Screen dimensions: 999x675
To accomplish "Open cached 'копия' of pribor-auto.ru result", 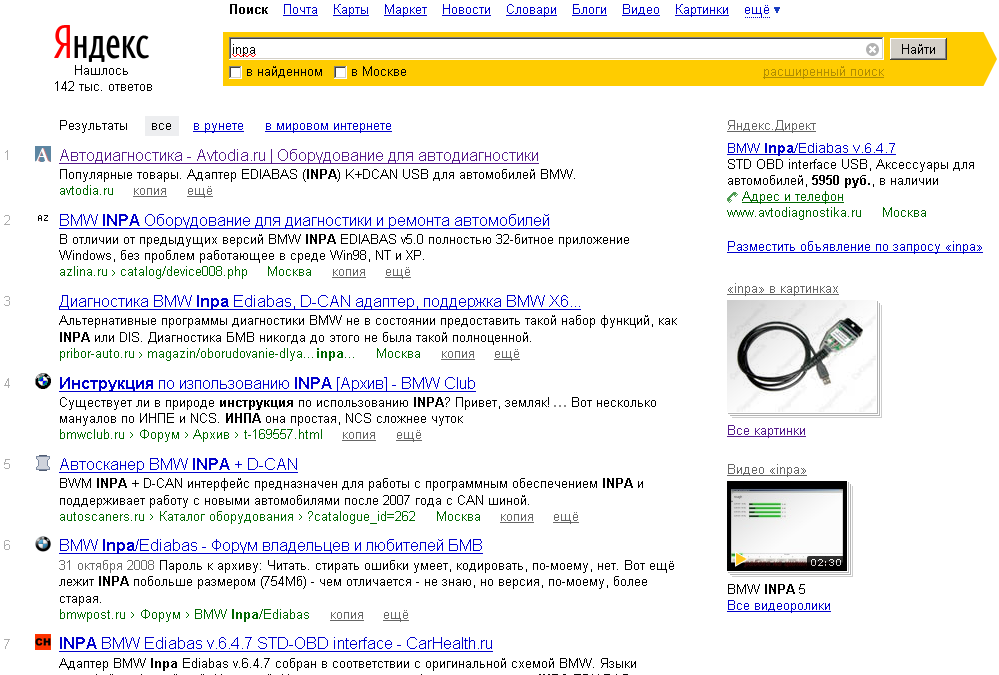I will point(457,353).
